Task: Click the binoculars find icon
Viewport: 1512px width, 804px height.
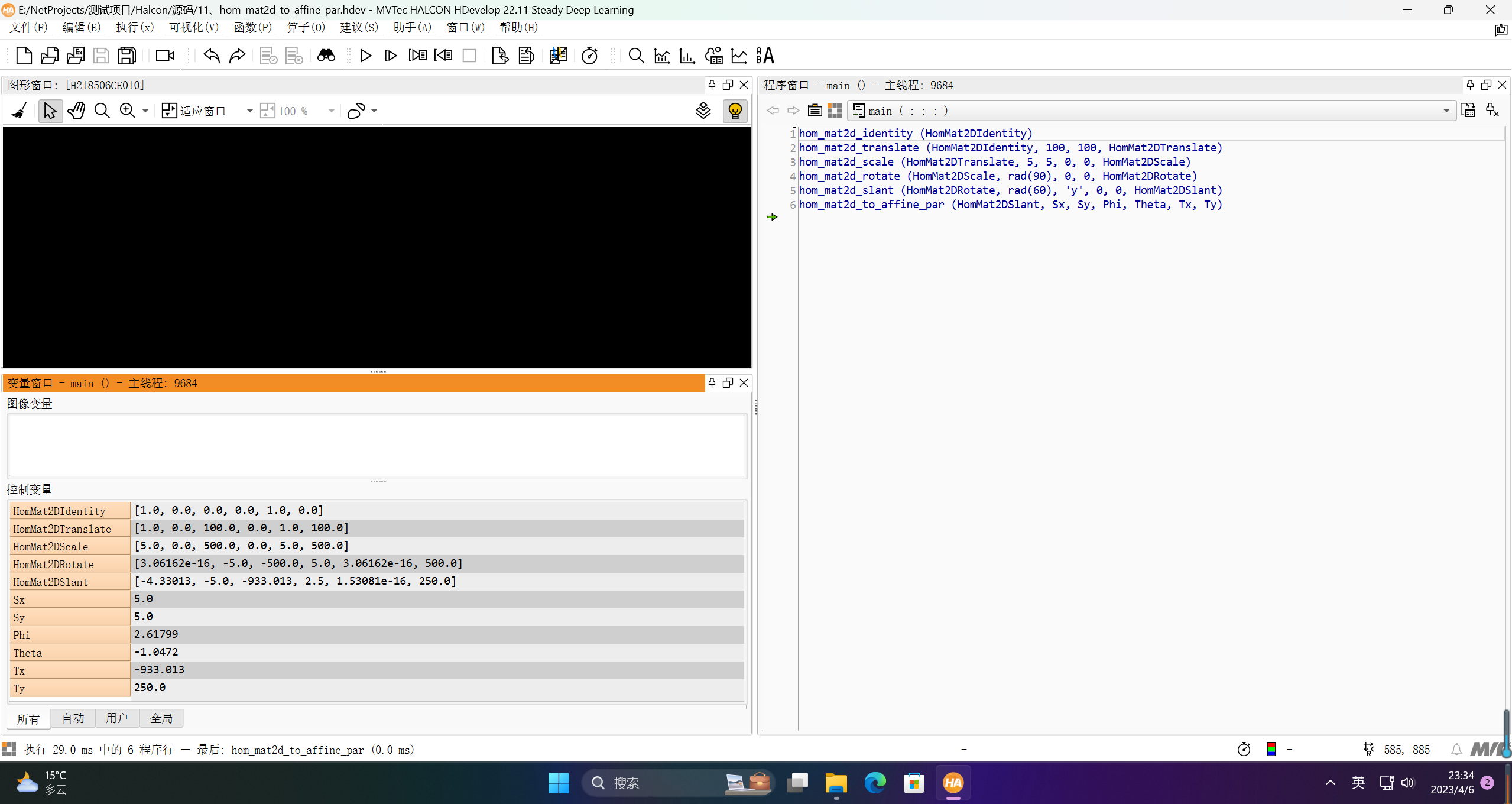Action: click(326, 56)
